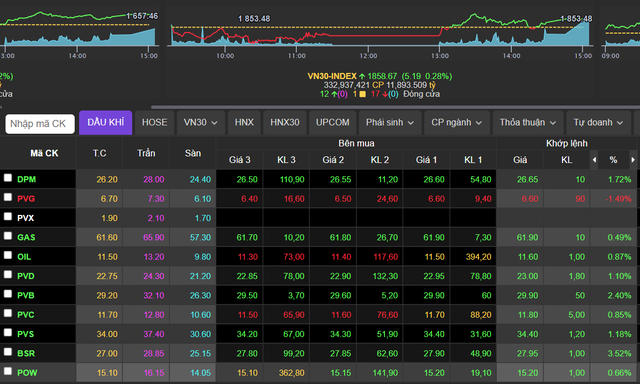Screen dimensions: 640x384
Task: Click the Giá 3 column header
Action: pyautogui.click(x=240, y=160)
